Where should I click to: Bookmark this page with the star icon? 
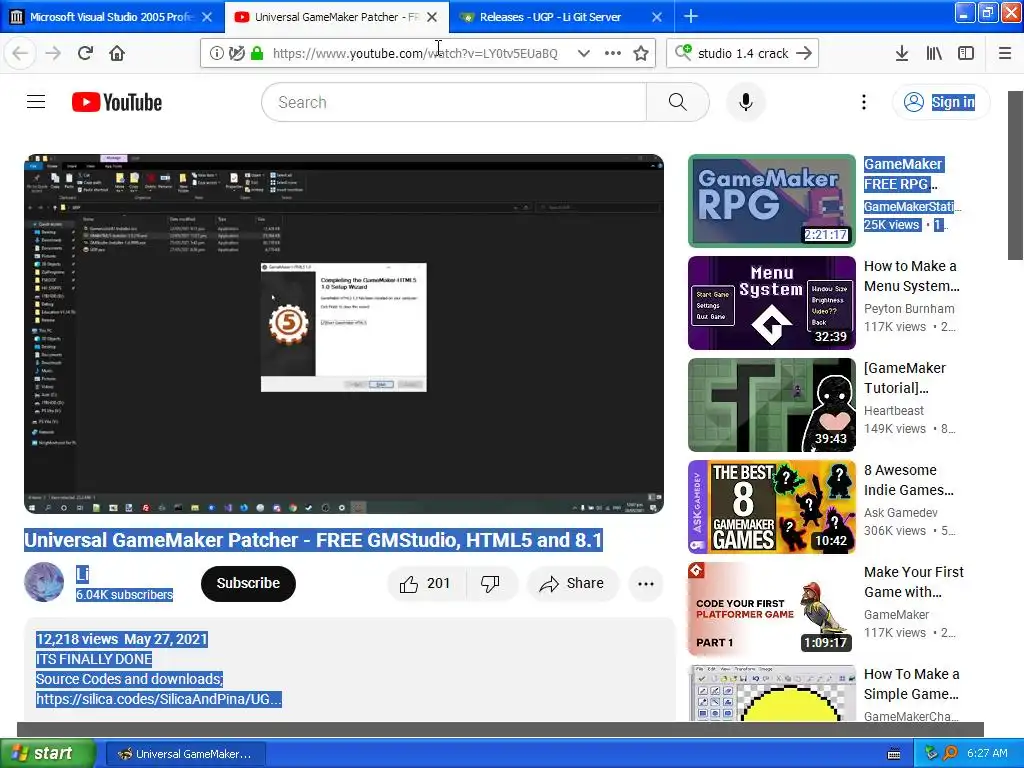point(641,54)
